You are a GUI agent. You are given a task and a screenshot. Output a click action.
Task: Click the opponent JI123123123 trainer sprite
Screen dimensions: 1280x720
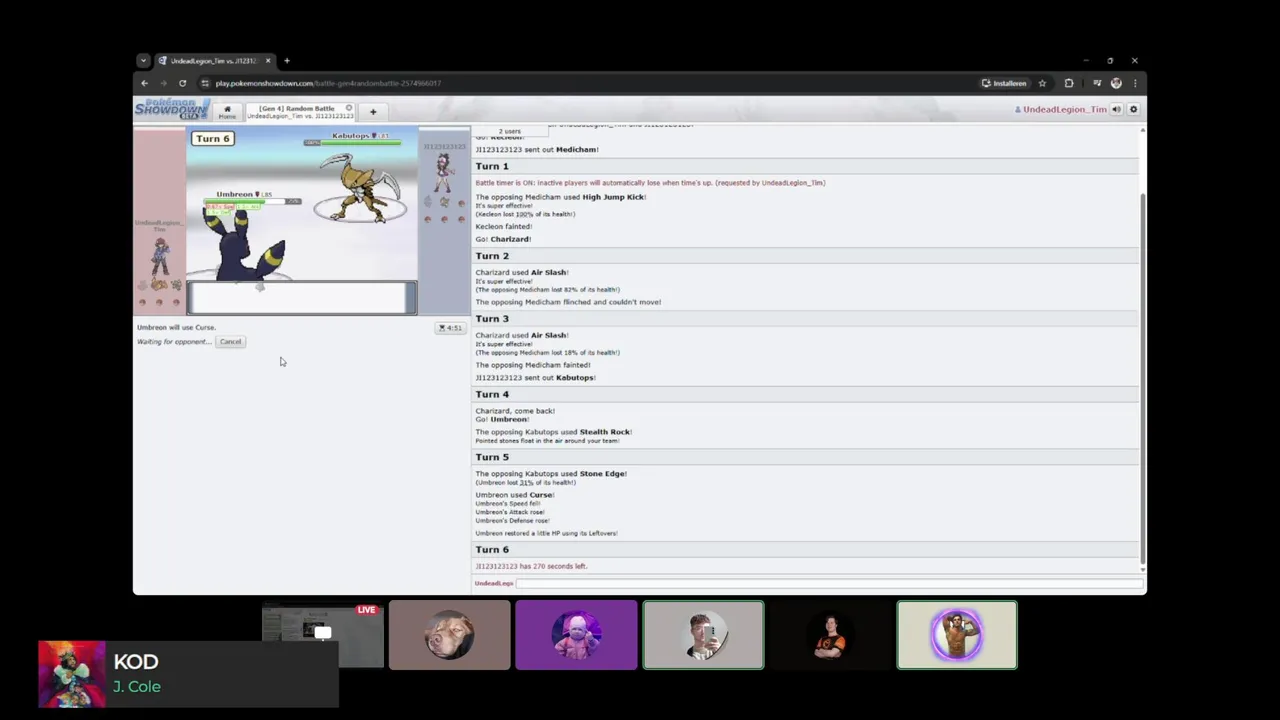click(x=443, y=174)
